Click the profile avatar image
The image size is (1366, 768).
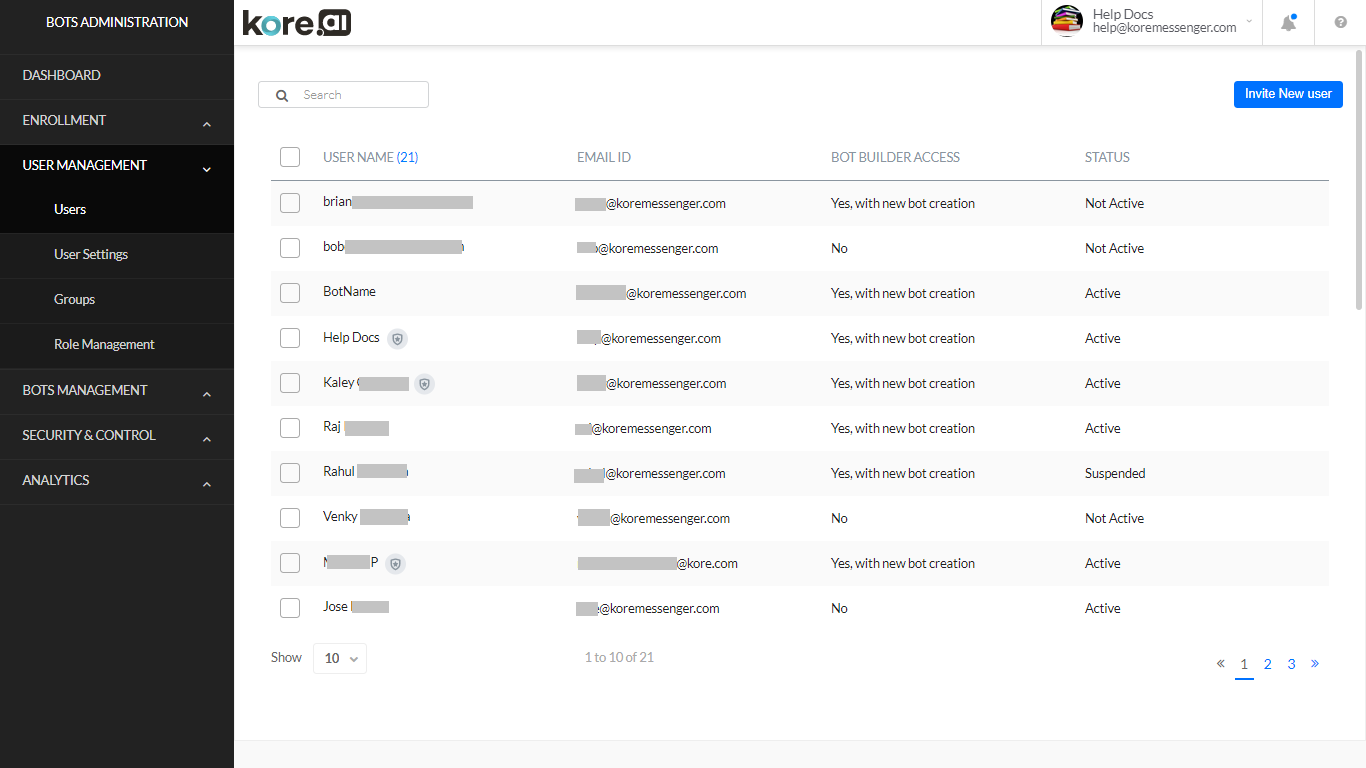(1066, 21)
